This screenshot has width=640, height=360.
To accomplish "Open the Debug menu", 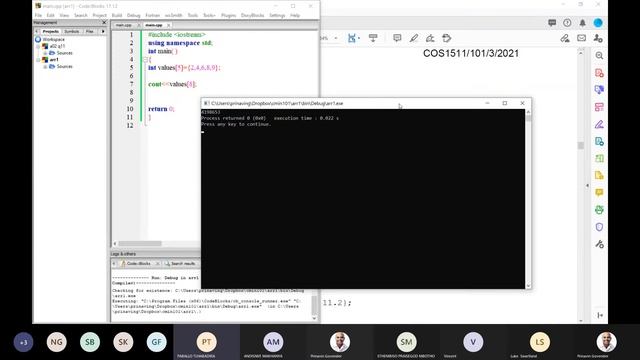I will 133,15.
